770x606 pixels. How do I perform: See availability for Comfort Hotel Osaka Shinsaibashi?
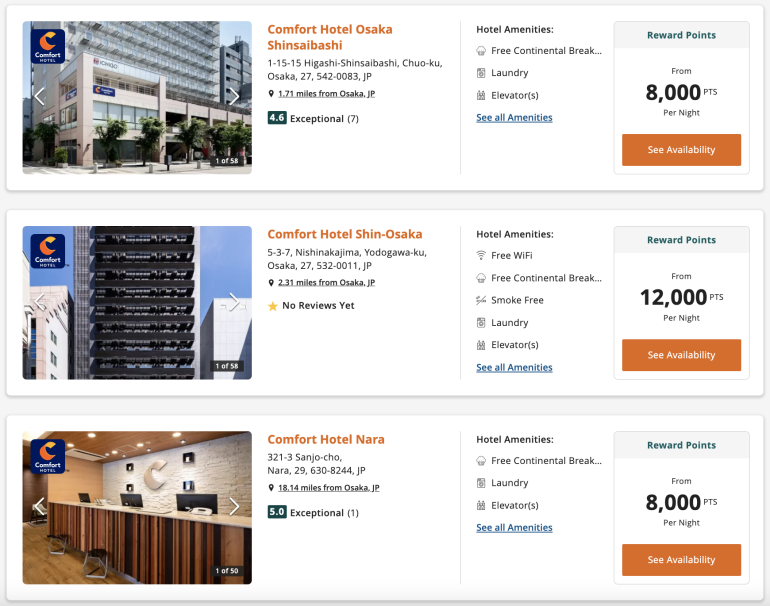point(681,150)
